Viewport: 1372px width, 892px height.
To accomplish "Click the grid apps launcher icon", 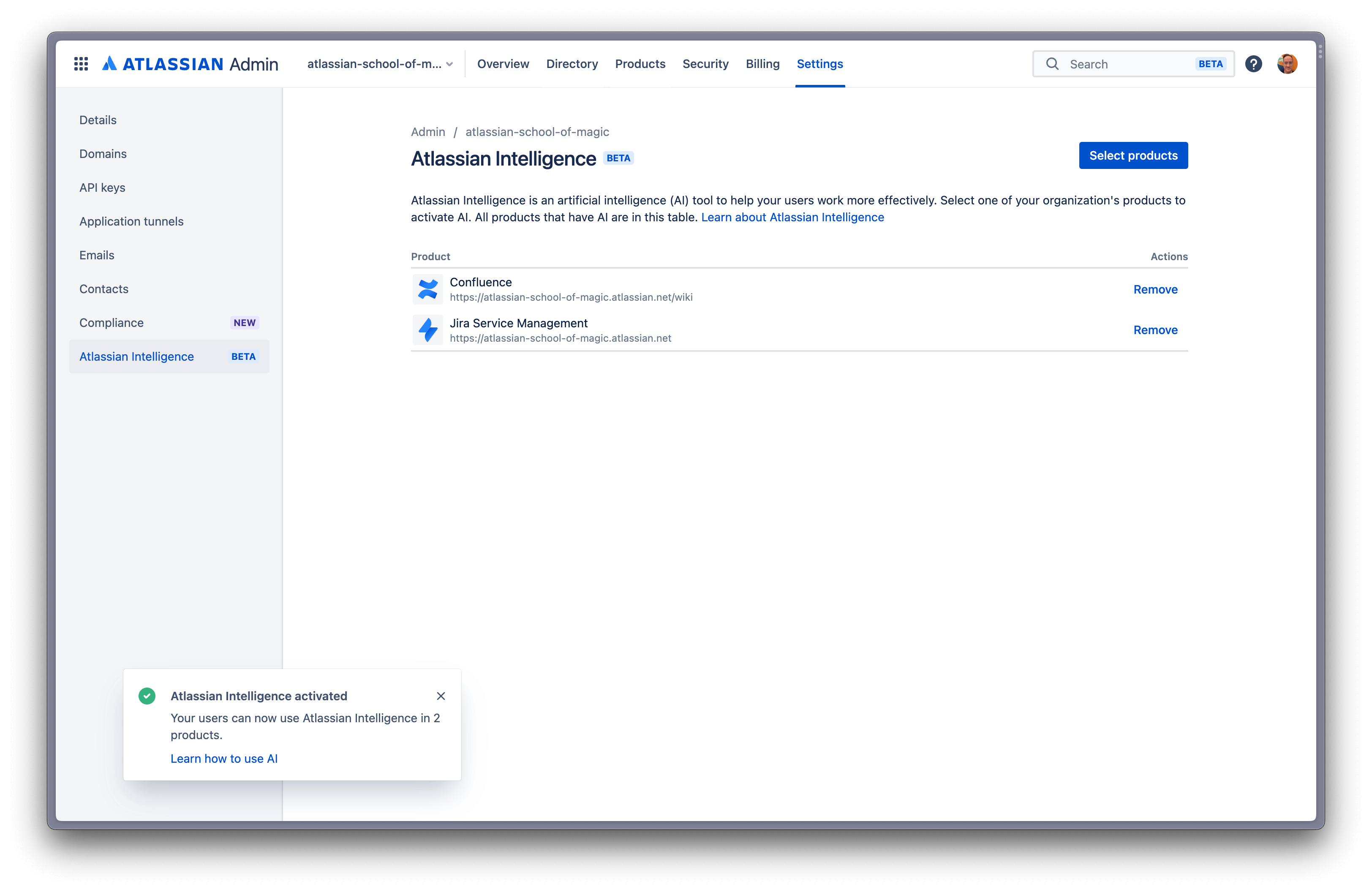I will 80,63.
